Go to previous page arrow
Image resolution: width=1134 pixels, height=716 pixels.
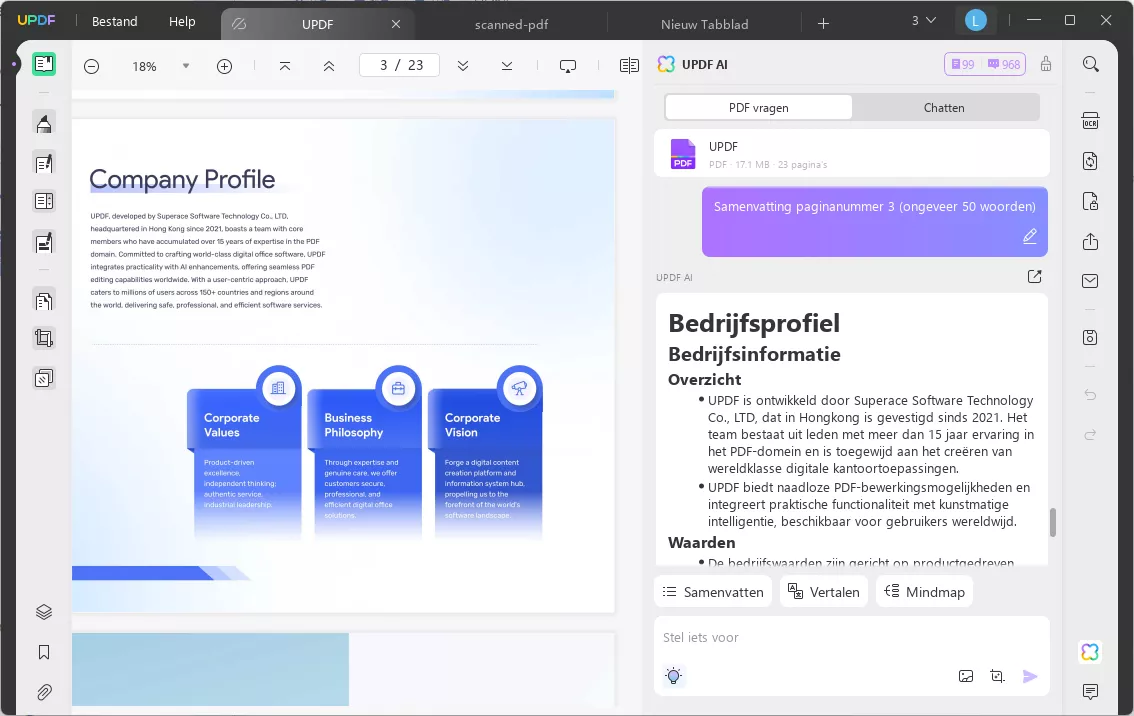(x=329, y=66)
